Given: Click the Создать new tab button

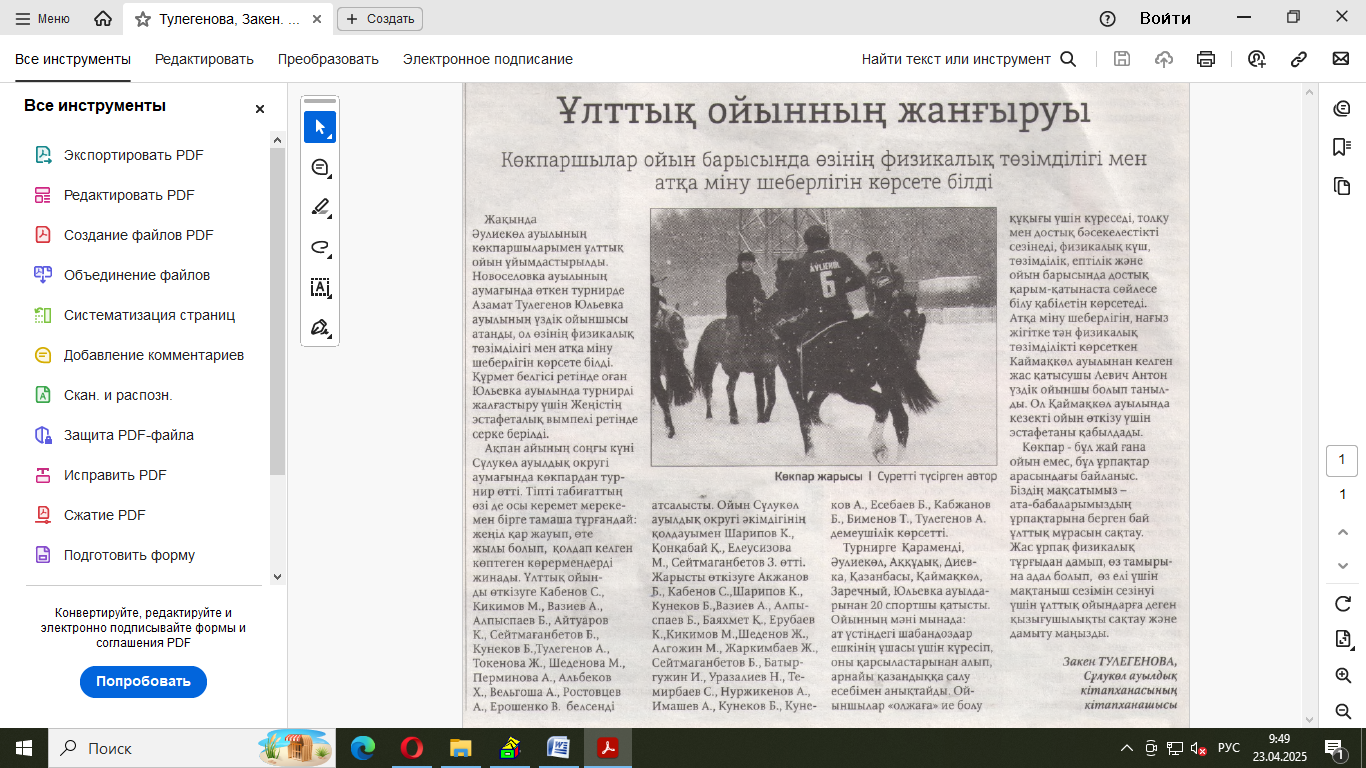Looking at the screenshot, I should 380,18.
